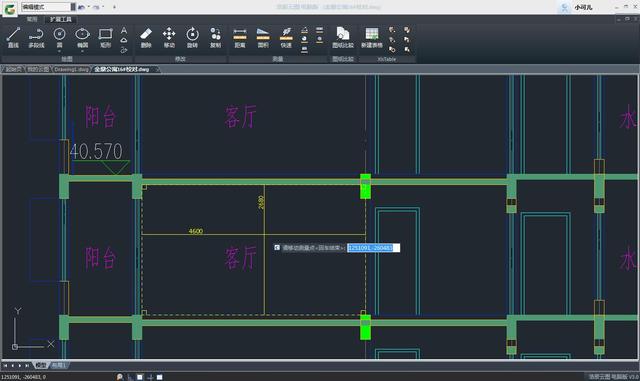The width and height of the screenshot is (640, 381).
Task: Click the coordinate input field near cursor
Action: 373,248
